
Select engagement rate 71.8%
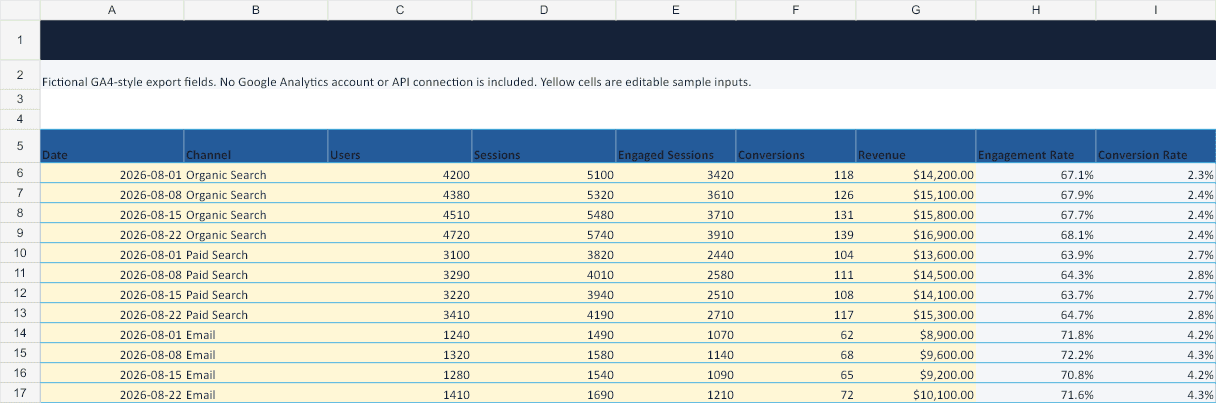pyautogui.click(x=1036, y=334)
